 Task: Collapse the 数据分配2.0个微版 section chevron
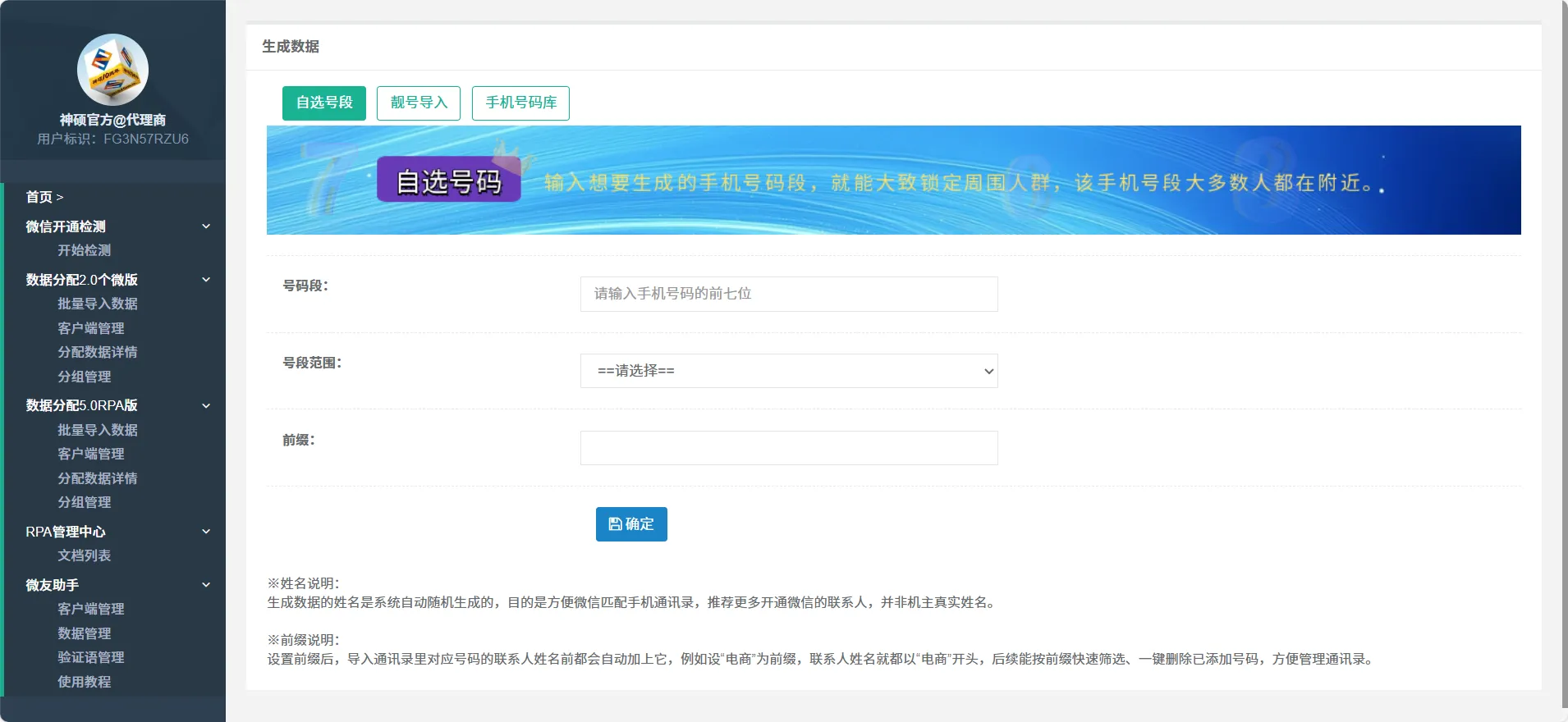coord(206,280)
